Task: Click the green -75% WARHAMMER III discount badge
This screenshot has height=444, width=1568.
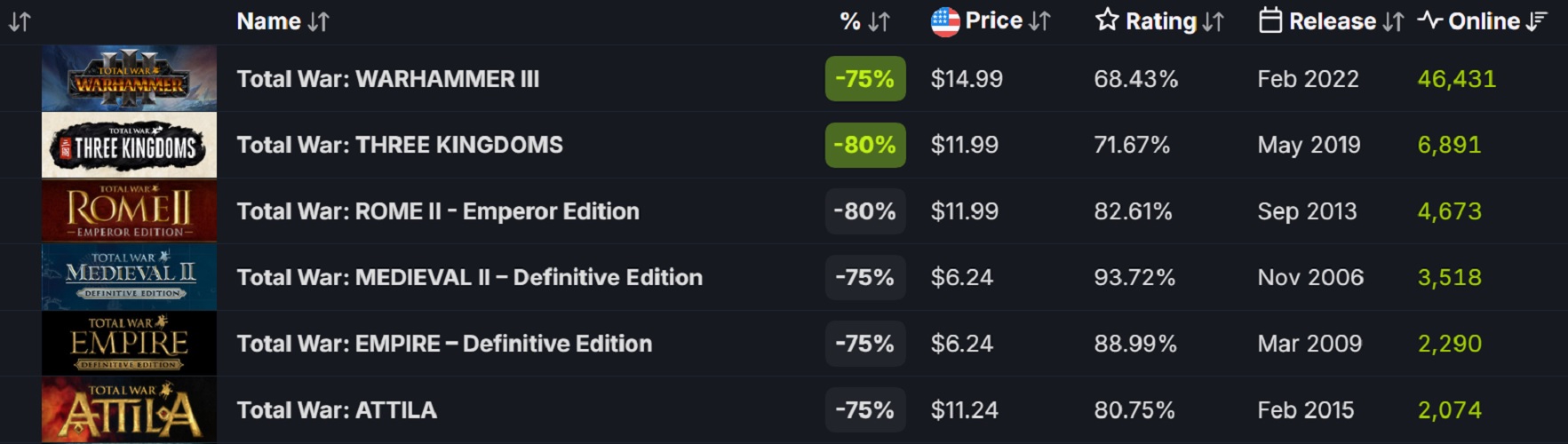Action: pos(864,79)
